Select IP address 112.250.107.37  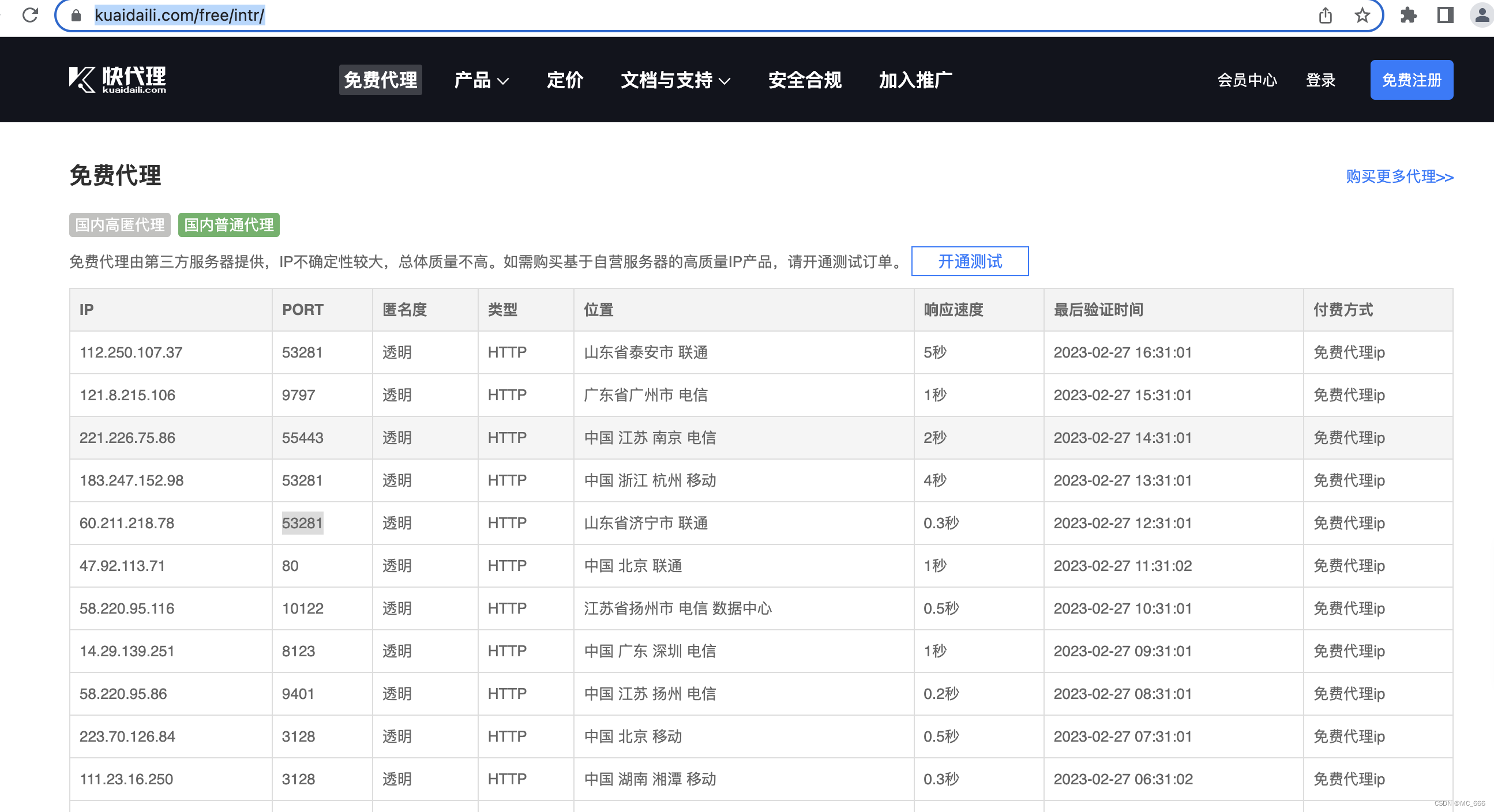(131, 352)
